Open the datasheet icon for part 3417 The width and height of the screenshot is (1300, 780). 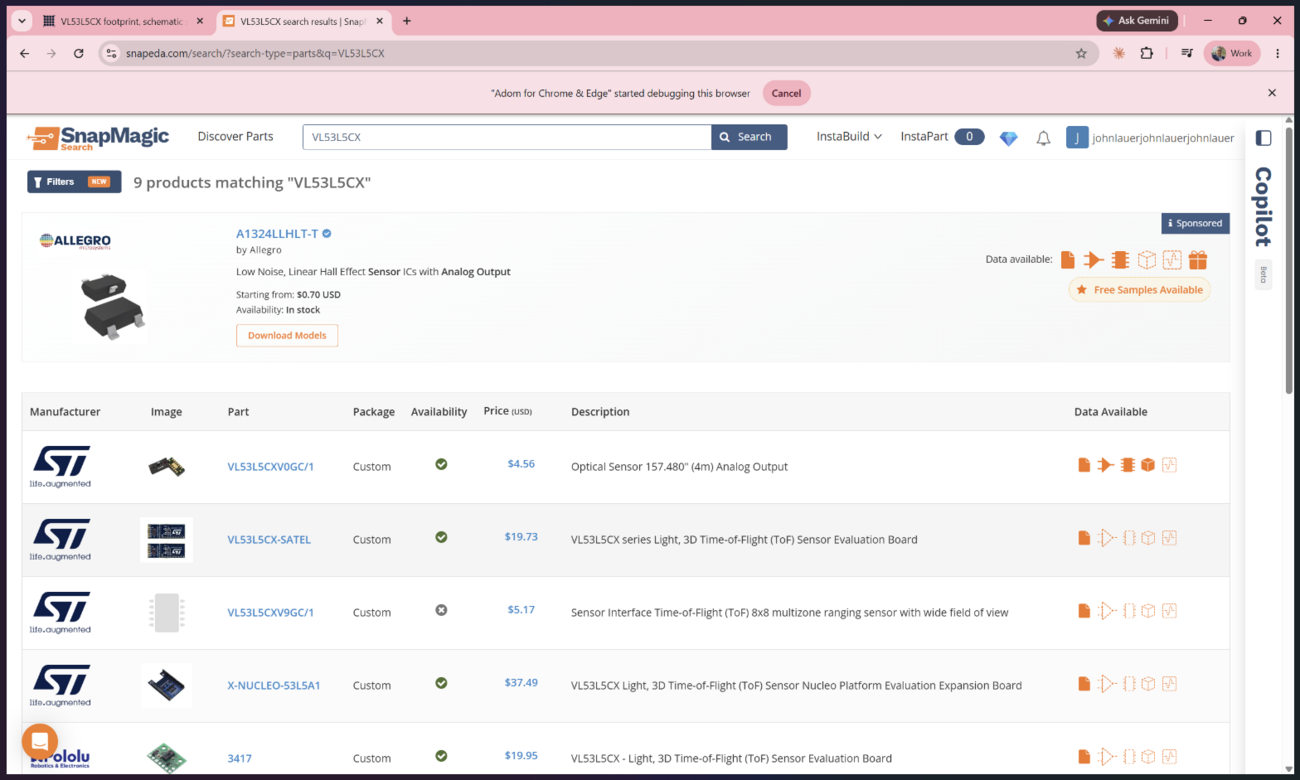1084,757
